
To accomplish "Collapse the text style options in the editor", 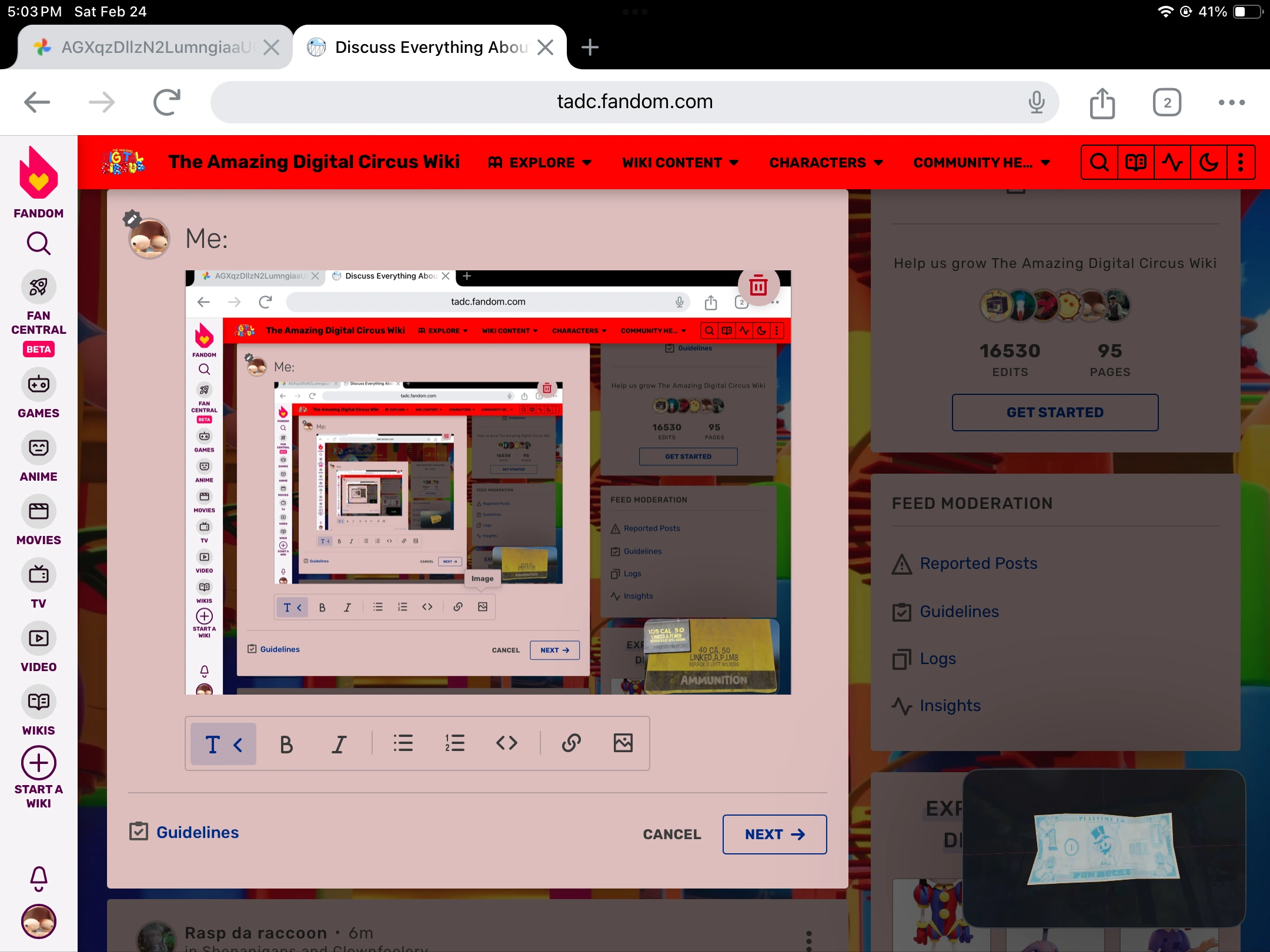I will [223, 745].
